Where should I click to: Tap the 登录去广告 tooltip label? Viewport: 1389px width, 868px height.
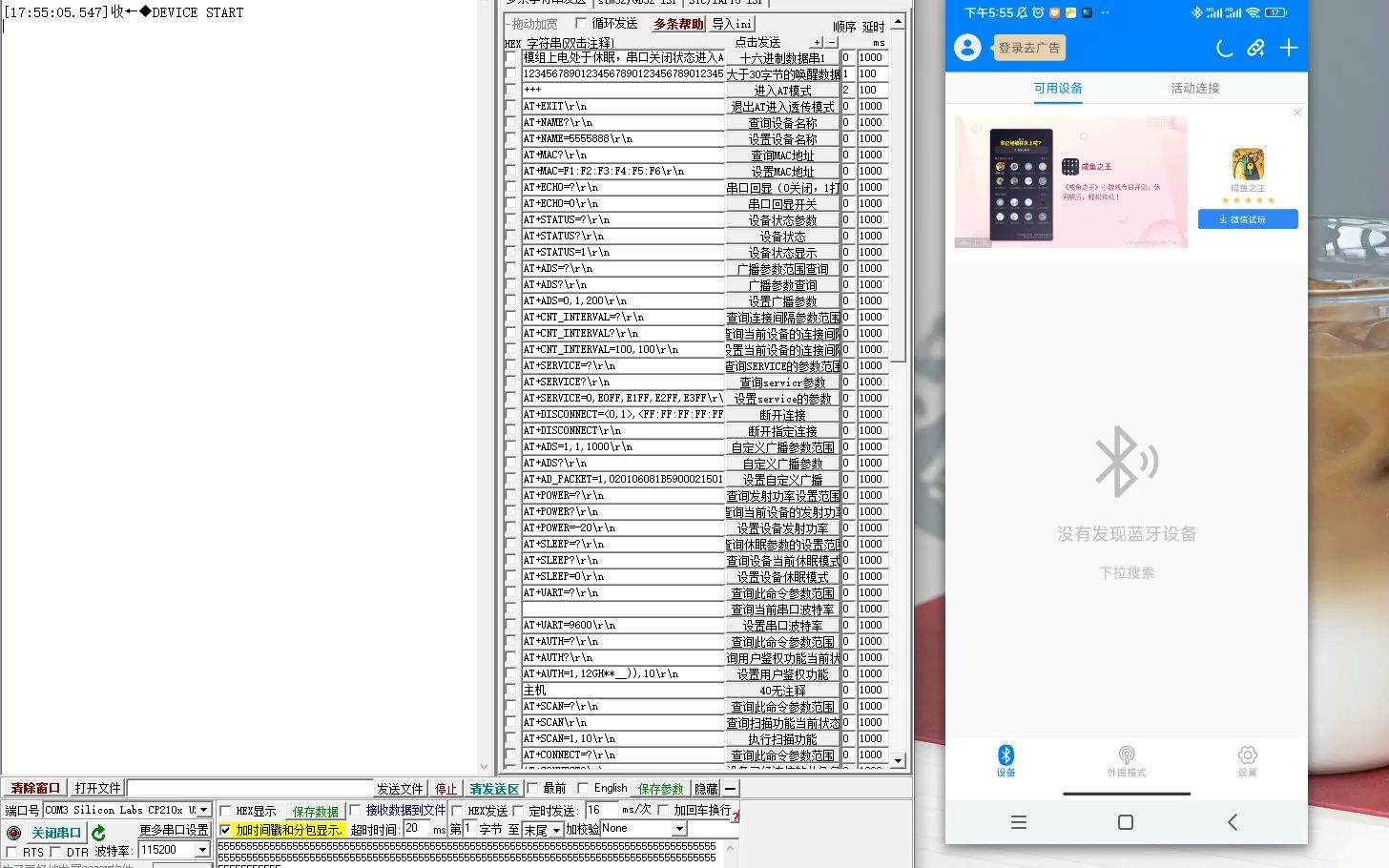1028,48
